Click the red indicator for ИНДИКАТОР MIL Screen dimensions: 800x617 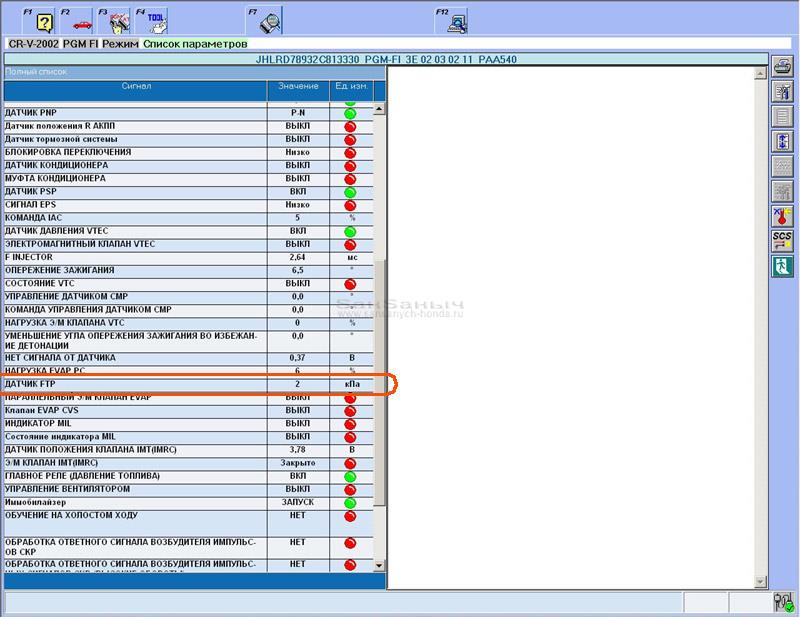(x=350, y=424)
